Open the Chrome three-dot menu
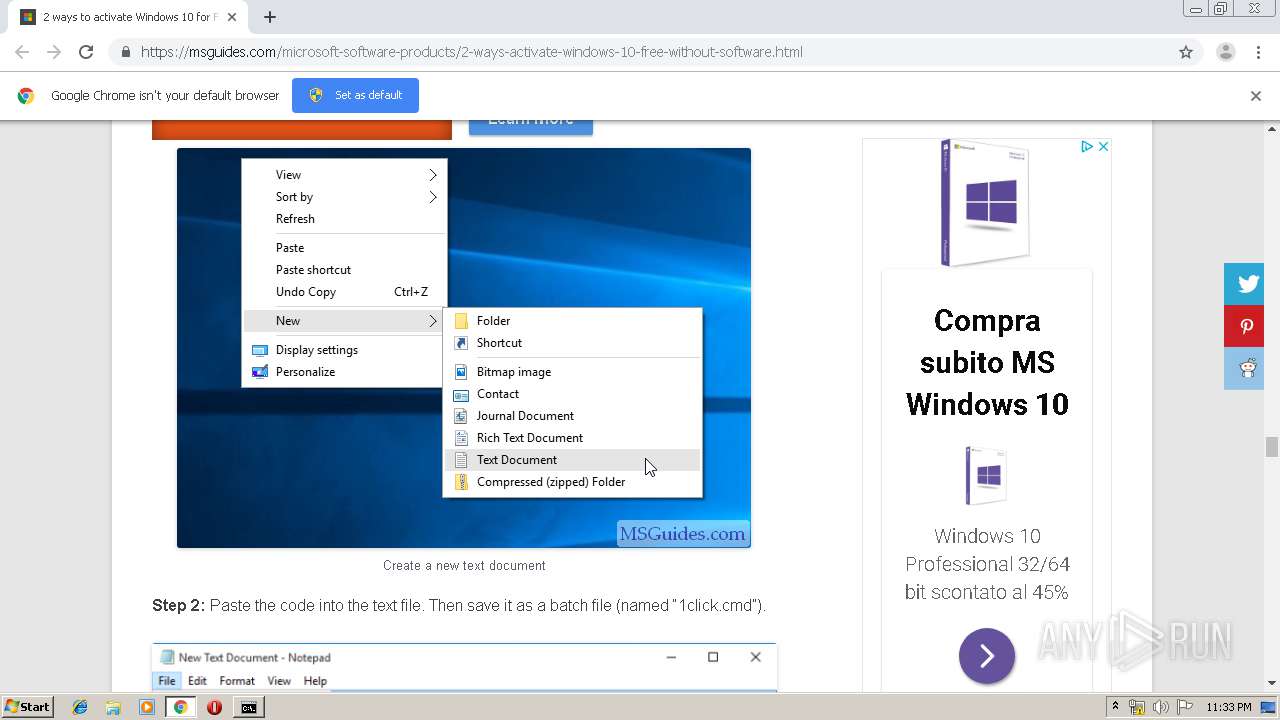 [x=1258, y=52]
